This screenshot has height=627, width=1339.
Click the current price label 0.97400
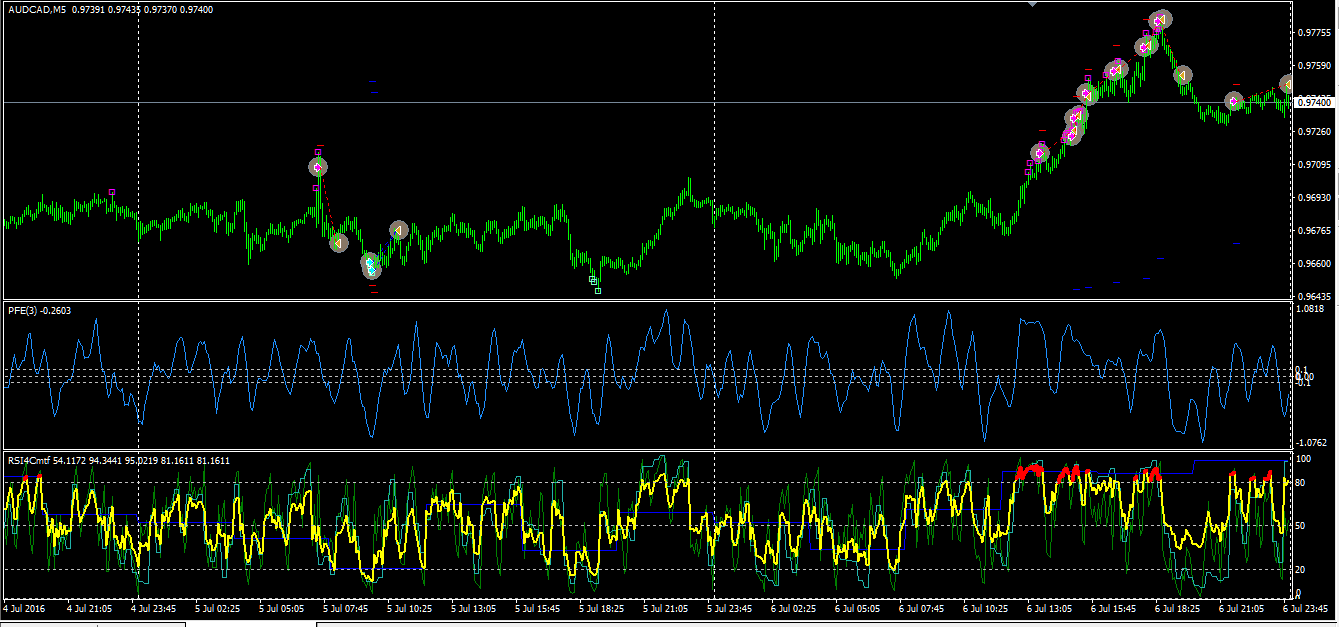(x=1314, y=102)
